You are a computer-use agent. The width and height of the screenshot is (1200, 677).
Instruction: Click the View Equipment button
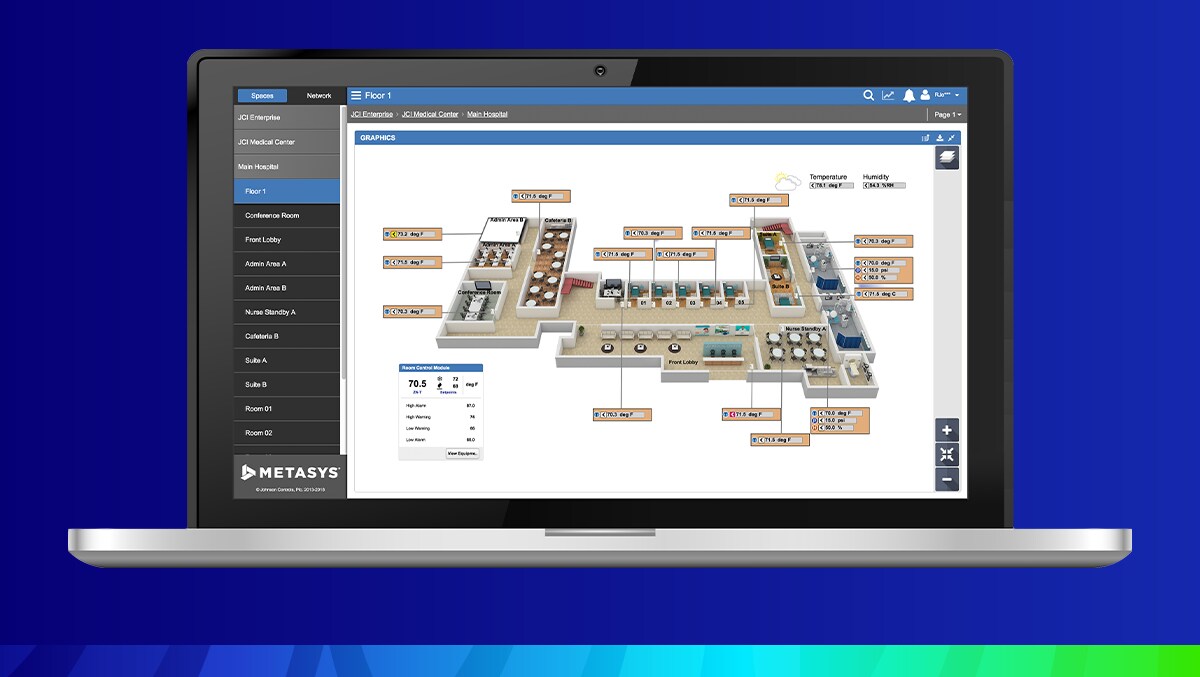point(463,453)
